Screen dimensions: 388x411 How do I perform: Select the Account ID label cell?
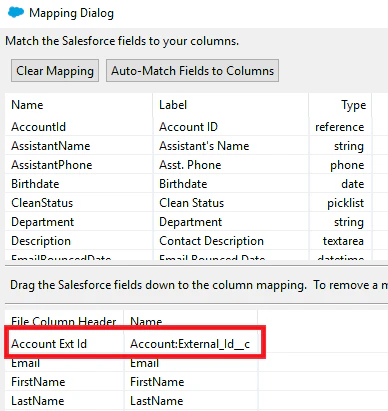(188, 127)
